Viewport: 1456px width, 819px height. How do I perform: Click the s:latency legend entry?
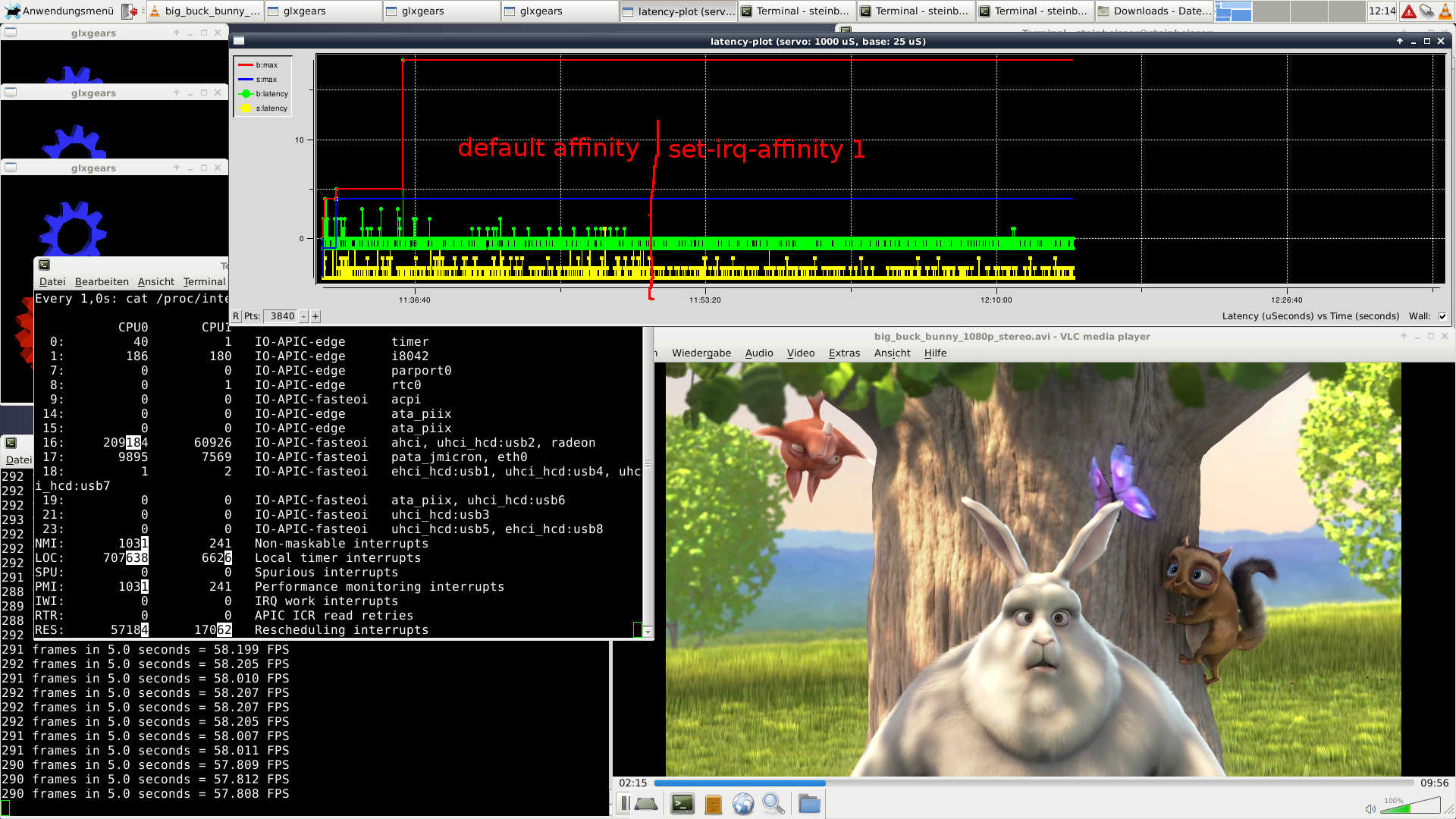(x=263, y=108)
